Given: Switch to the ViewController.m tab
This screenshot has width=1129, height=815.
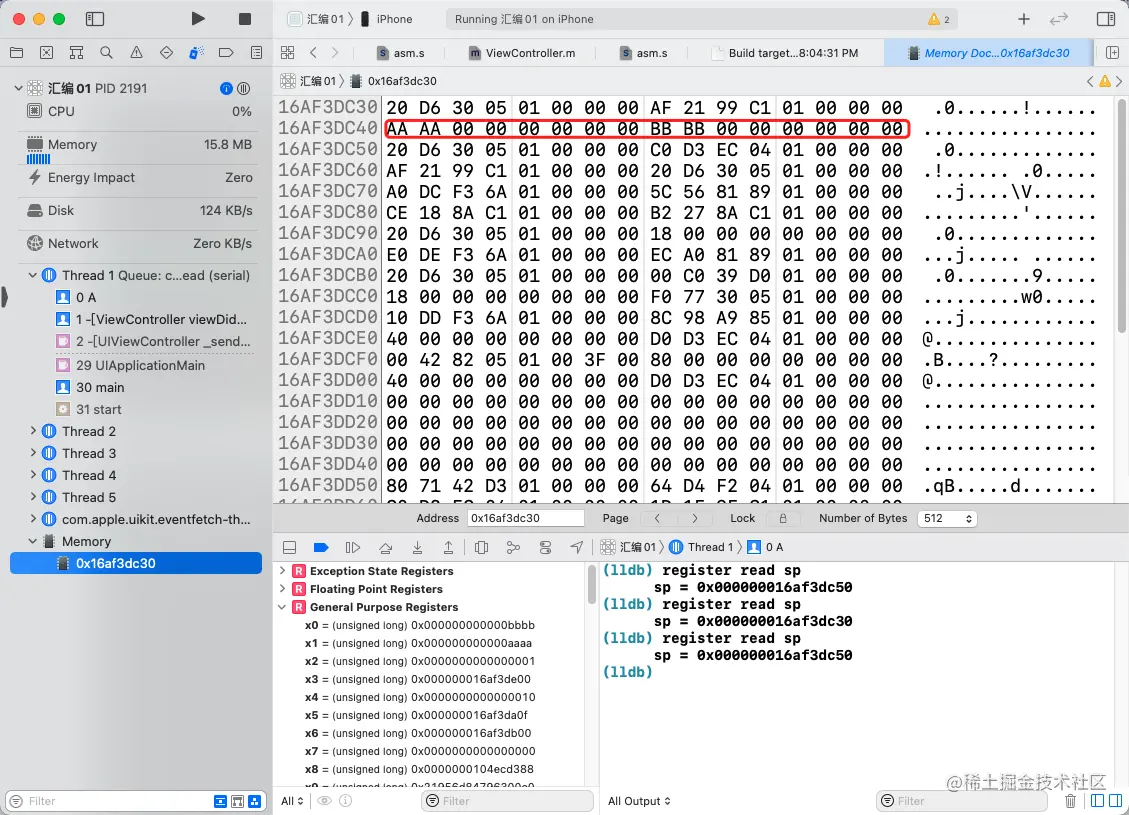Looking at the screenshot, I should click(522, 53).
